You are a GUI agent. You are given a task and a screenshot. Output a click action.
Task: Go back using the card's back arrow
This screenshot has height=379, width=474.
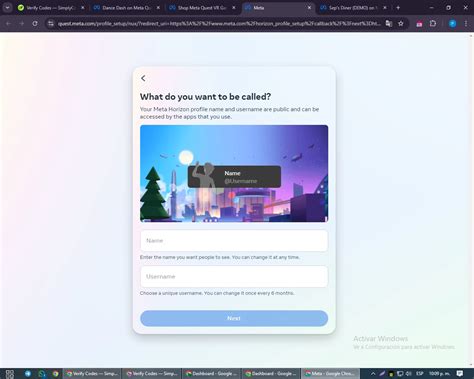click(143, 78)
